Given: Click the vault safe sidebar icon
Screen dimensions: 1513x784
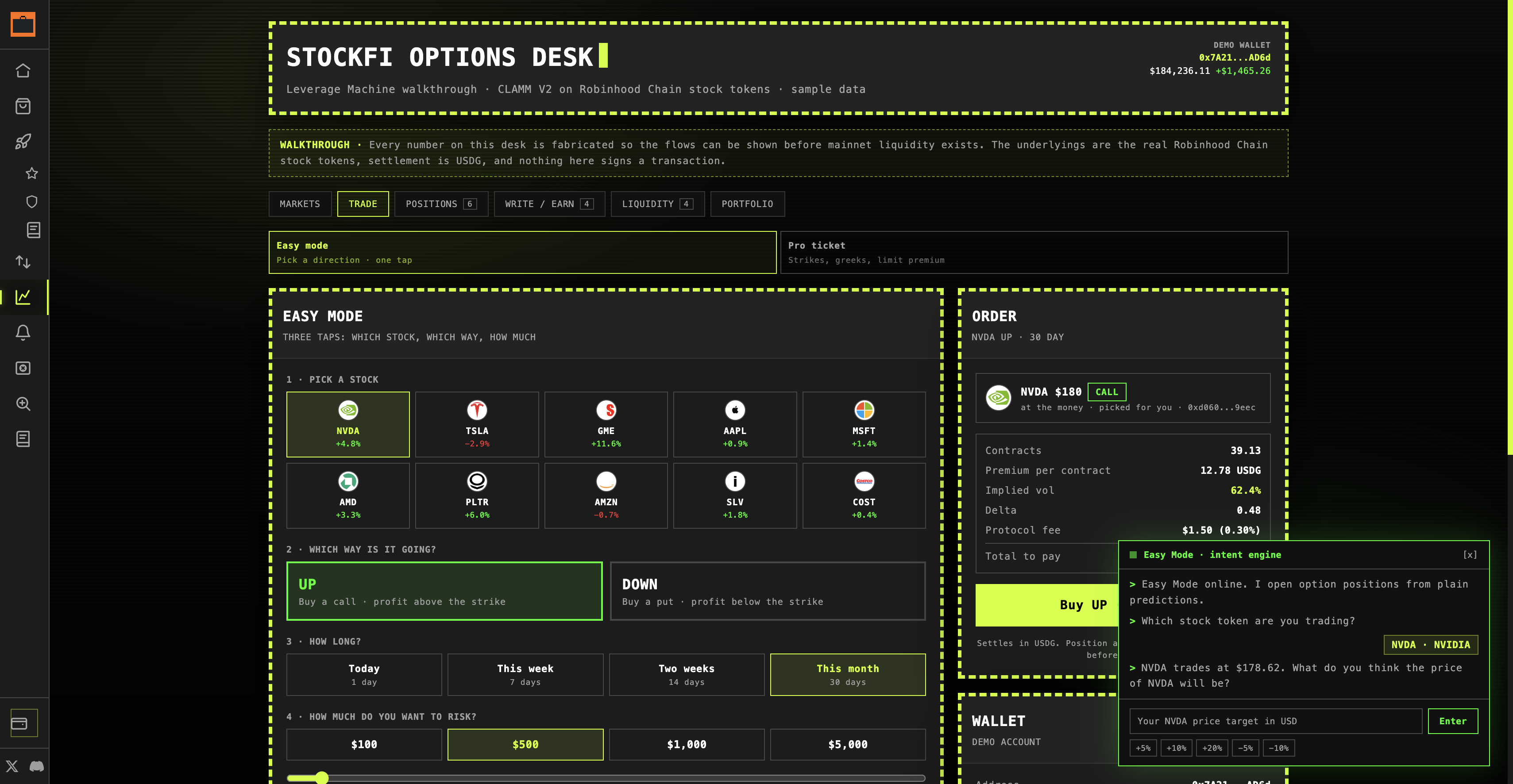Looking at the screenshot, I should (x=23, y=368).
